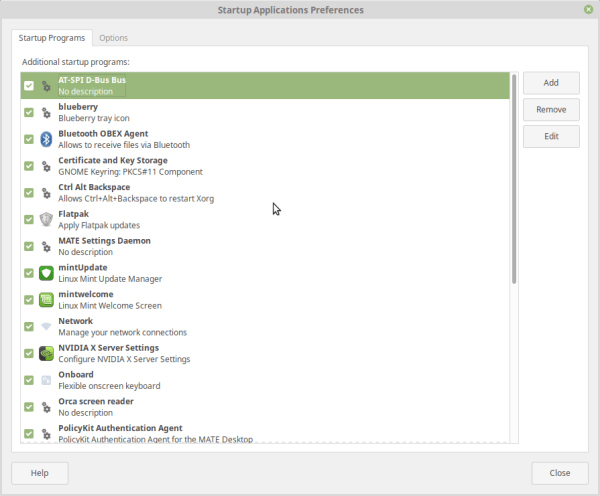Select 'NVIDIA X Server Settings' row text
The image size is (600, 496).
click(124, 354)
